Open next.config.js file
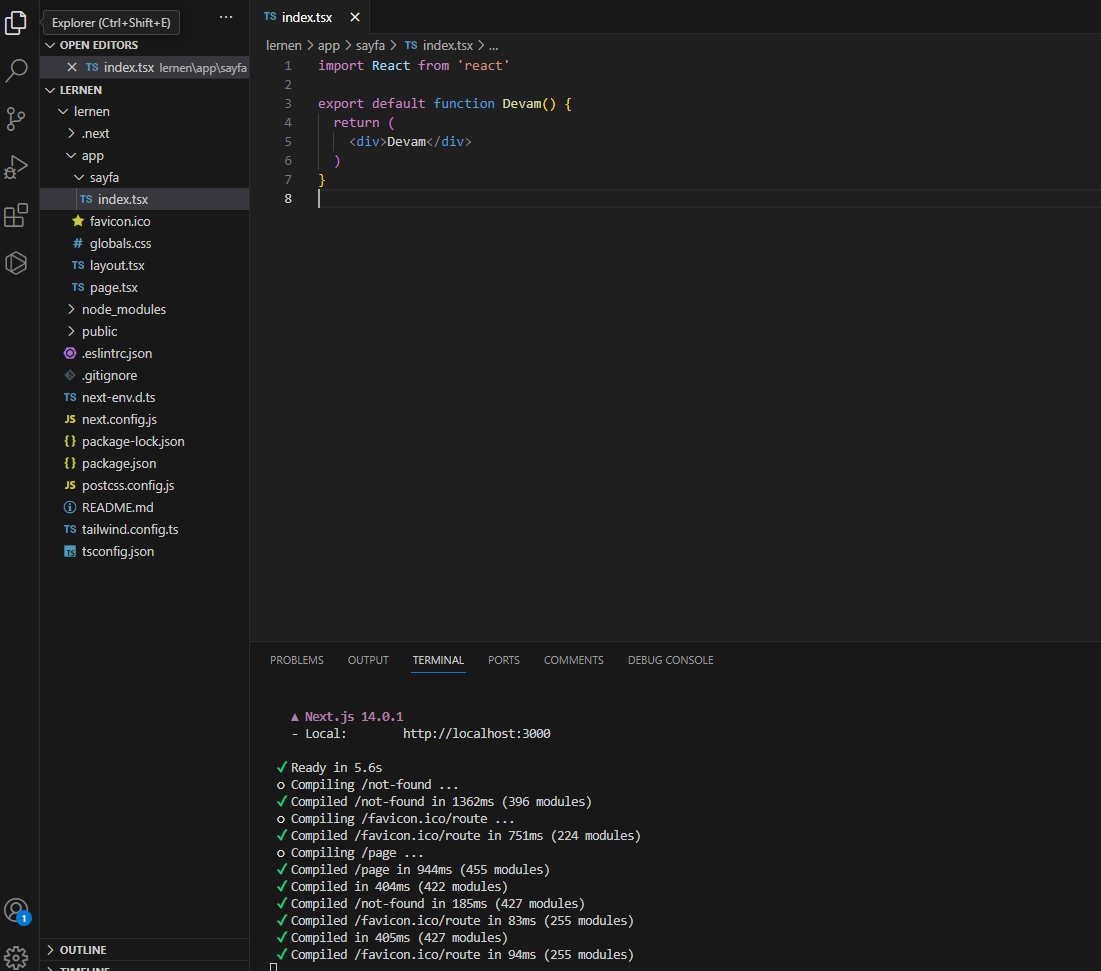1101x971 pixels. tap(145, 419)
